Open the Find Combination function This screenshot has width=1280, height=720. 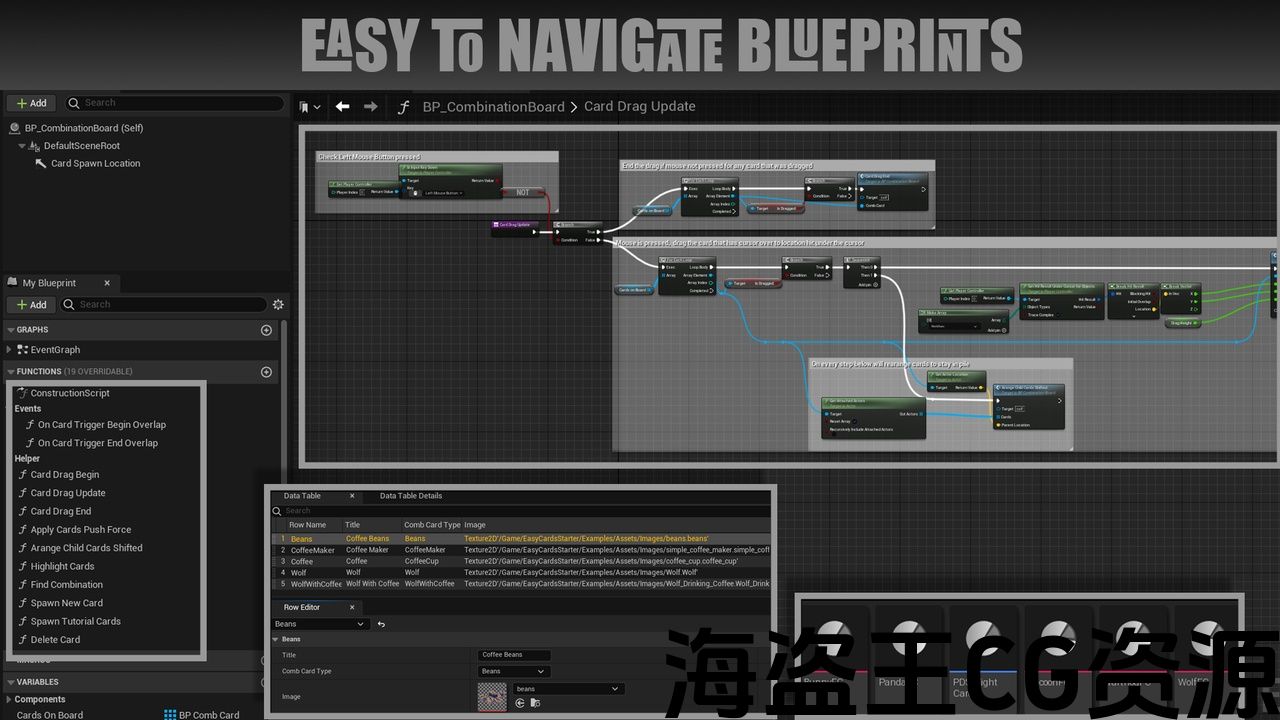point(66,585)
